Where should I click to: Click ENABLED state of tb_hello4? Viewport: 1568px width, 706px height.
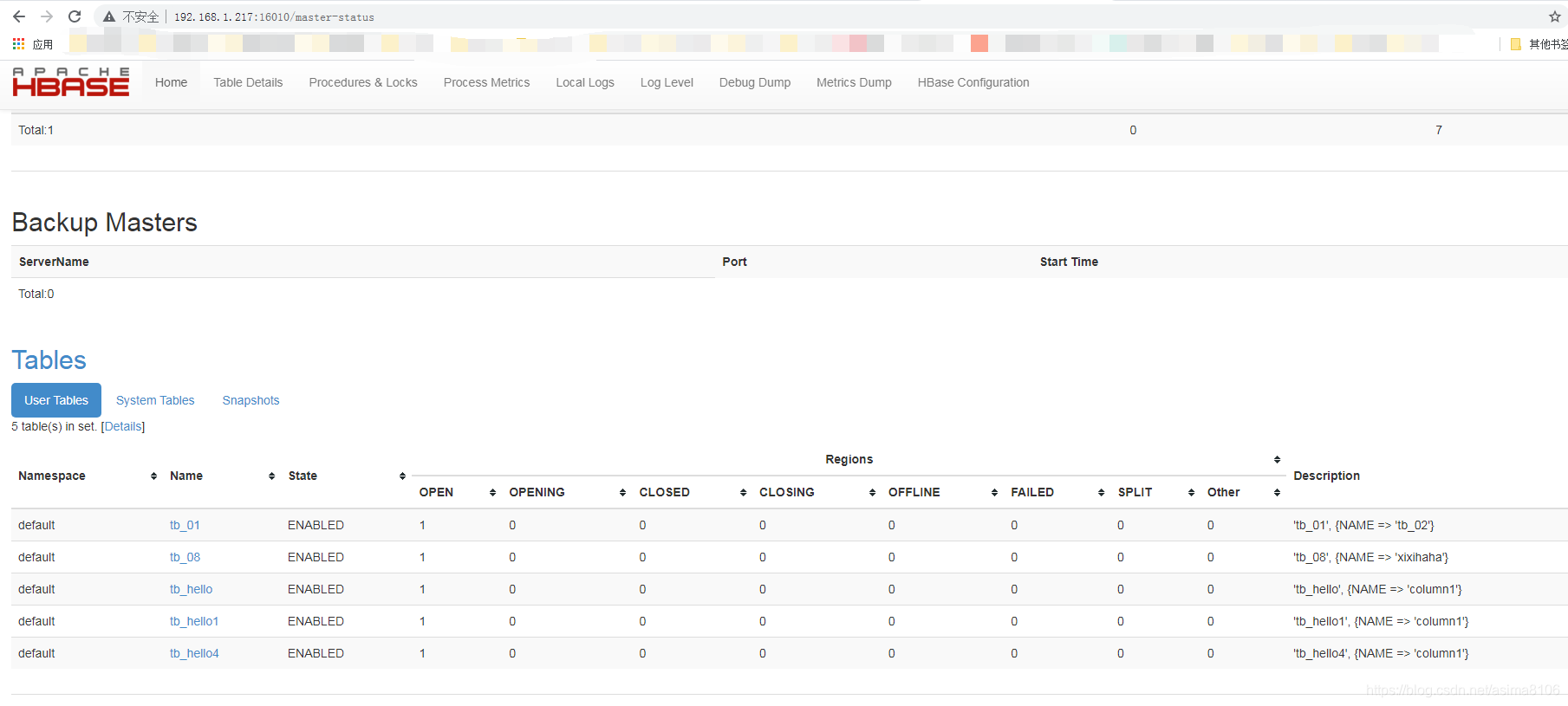[x=316, y=653]
